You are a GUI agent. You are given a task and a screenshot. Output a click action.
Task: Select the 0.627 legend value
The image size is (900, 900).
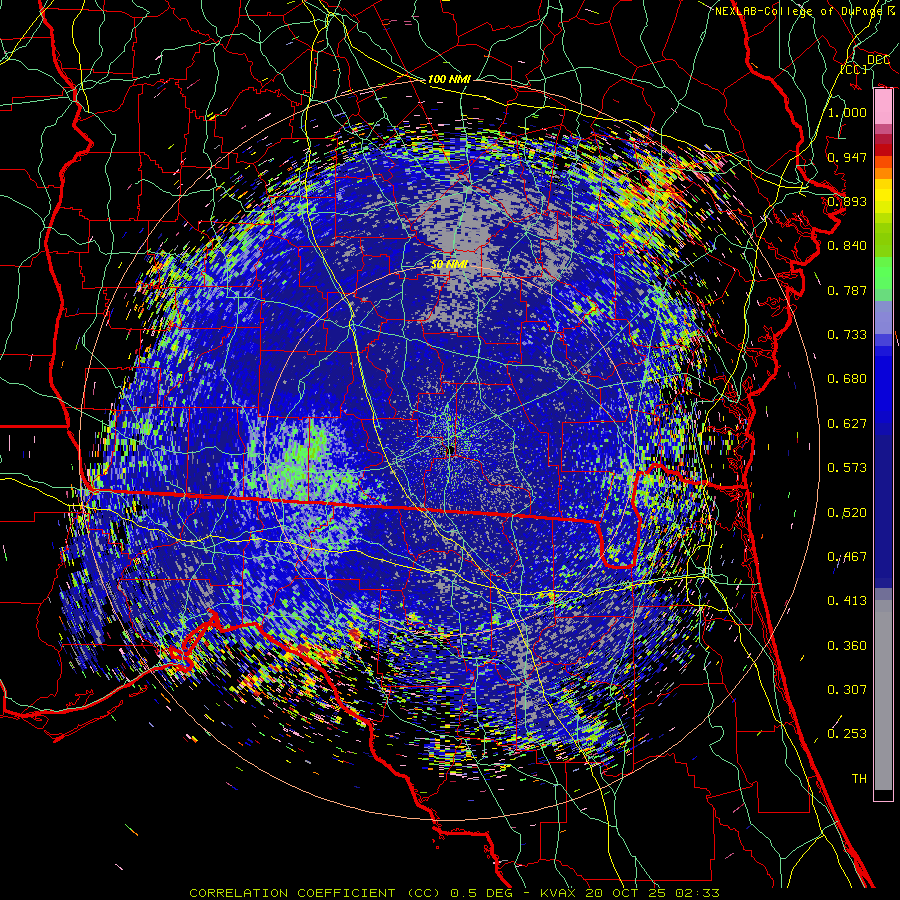847,424
